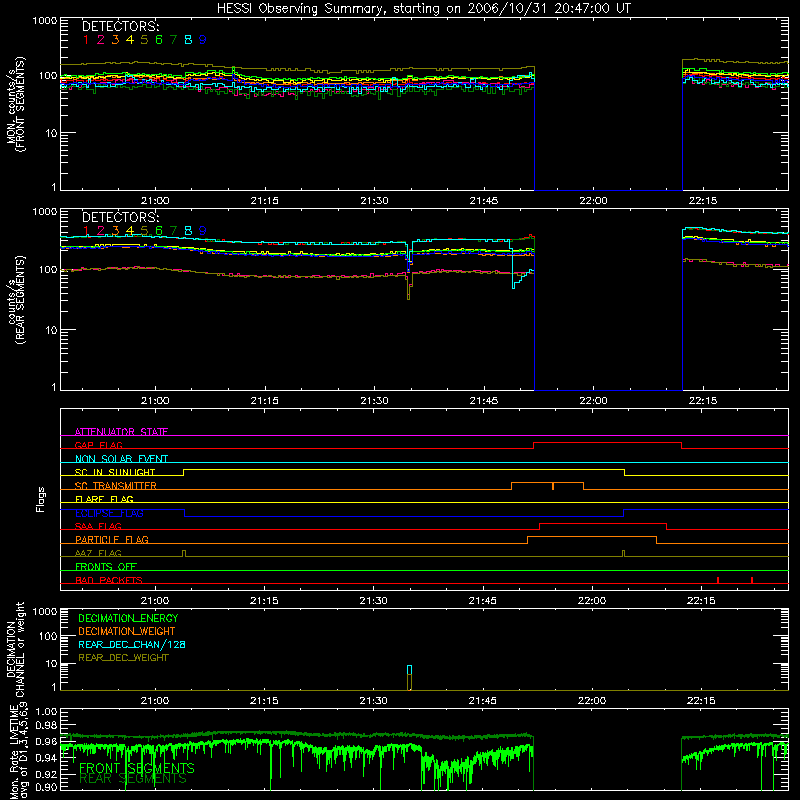Click detector 3 legend number in rear segments plot
Viewport: 800px width, 800px height.
pos(115,231)
